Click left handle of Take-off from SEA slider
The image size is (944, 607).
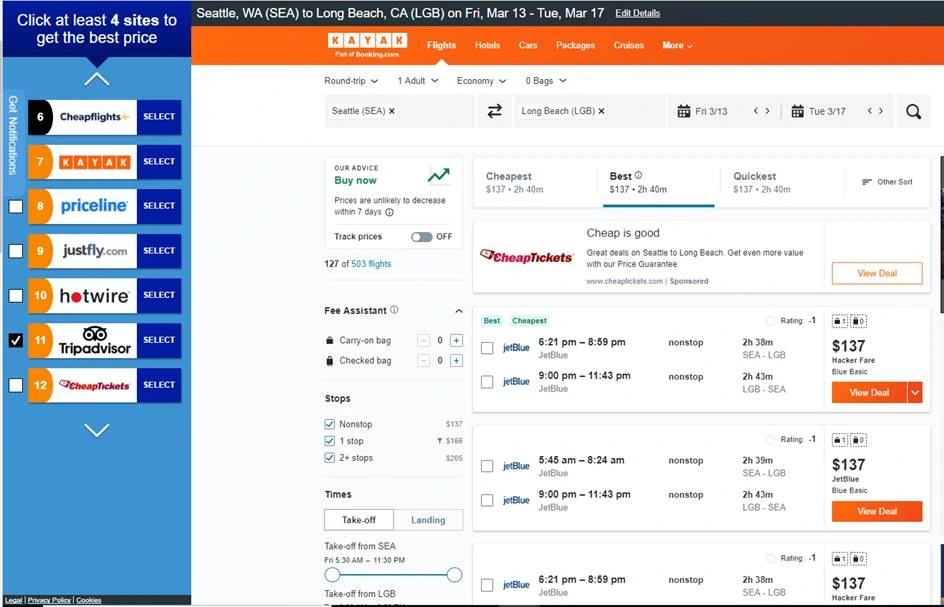point(332,574)
